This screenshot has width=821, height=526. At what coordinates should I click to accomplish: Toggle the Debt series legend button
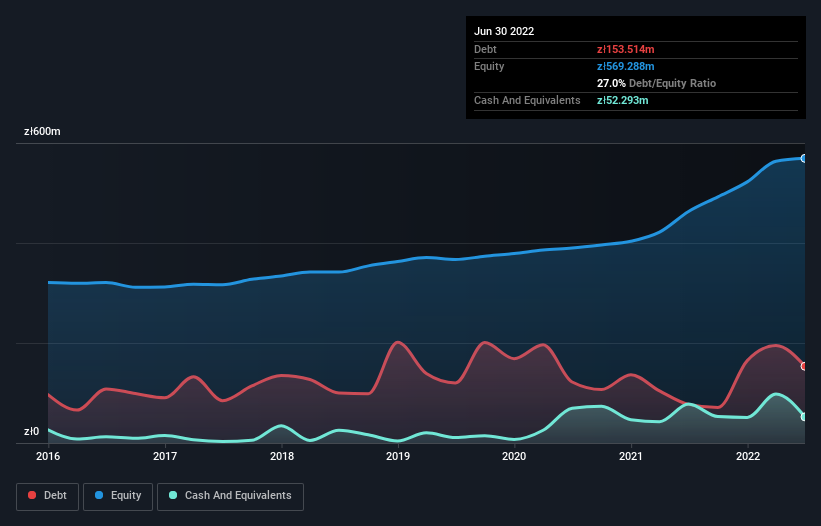coord(48,496)
